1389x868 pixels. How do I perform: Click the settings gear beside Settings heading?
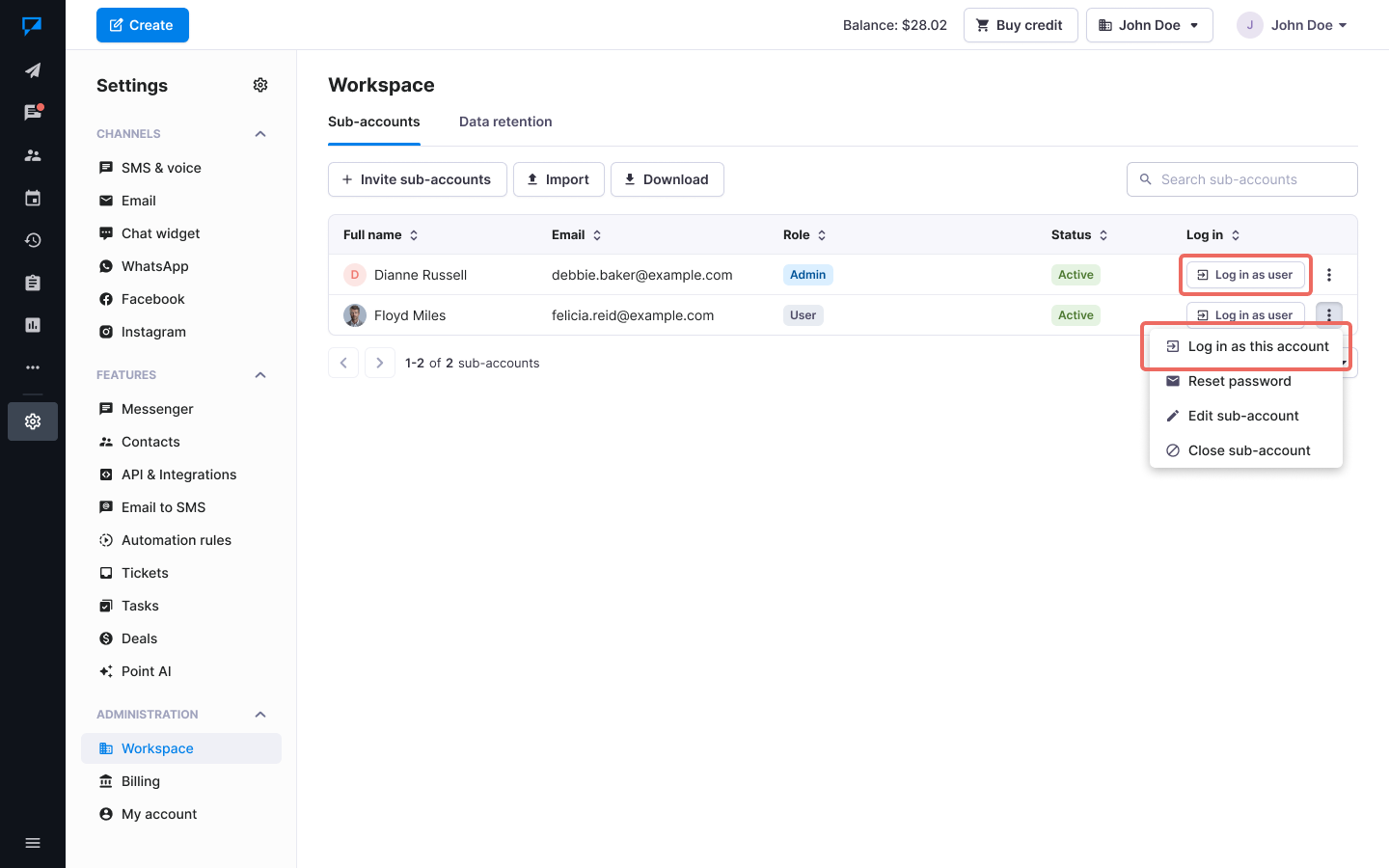(x=259, y=85)
